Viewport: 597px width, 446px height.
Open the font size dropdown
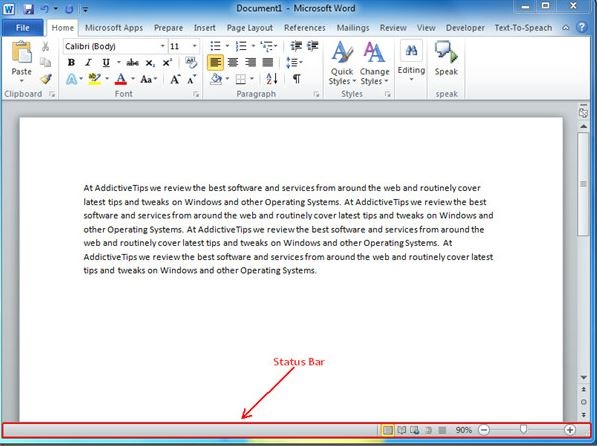195,46
